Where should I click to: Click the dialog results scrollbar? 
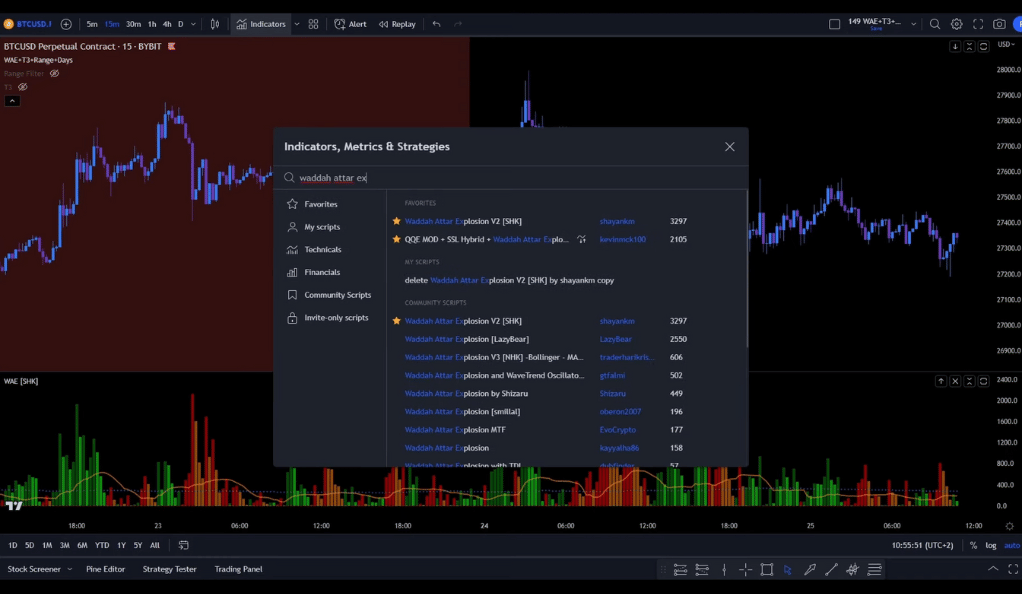[x=746, y=269]
